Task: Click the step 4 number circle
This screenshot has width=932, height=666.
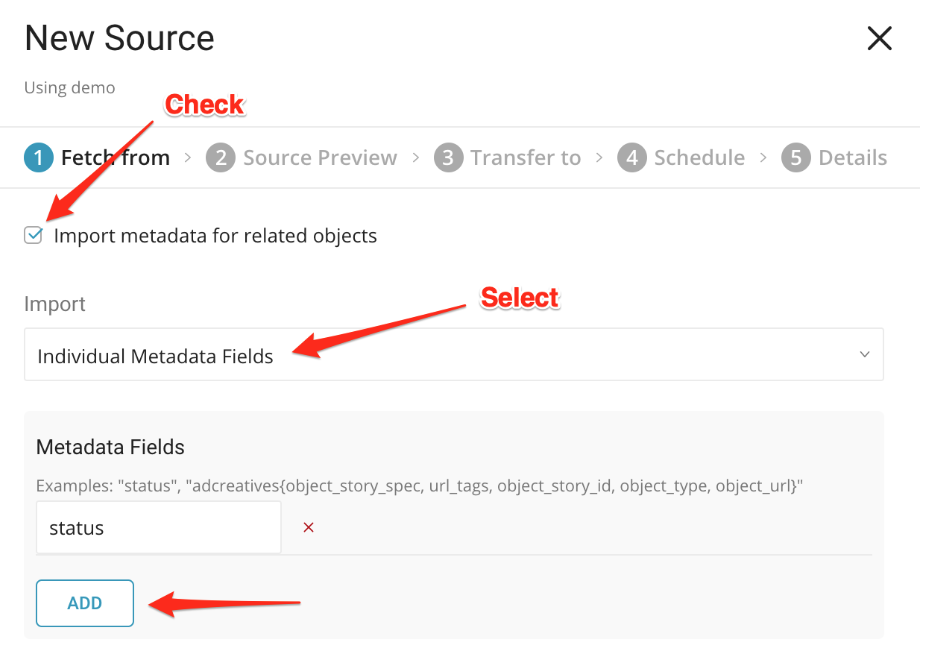Action: tap(631, 158)
